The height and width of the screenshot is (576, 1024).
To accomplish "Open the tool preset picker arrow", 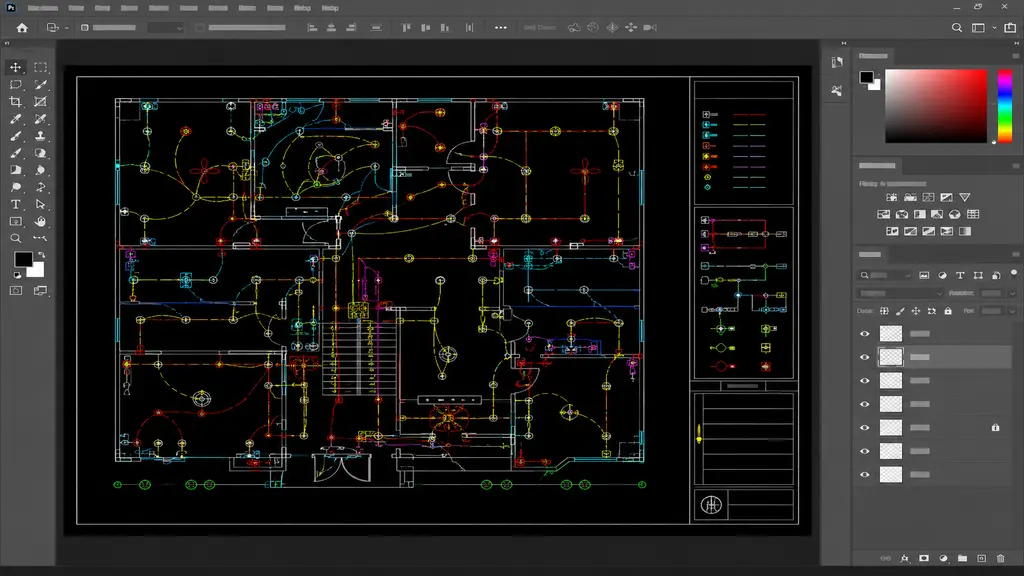I will point(67,28).
